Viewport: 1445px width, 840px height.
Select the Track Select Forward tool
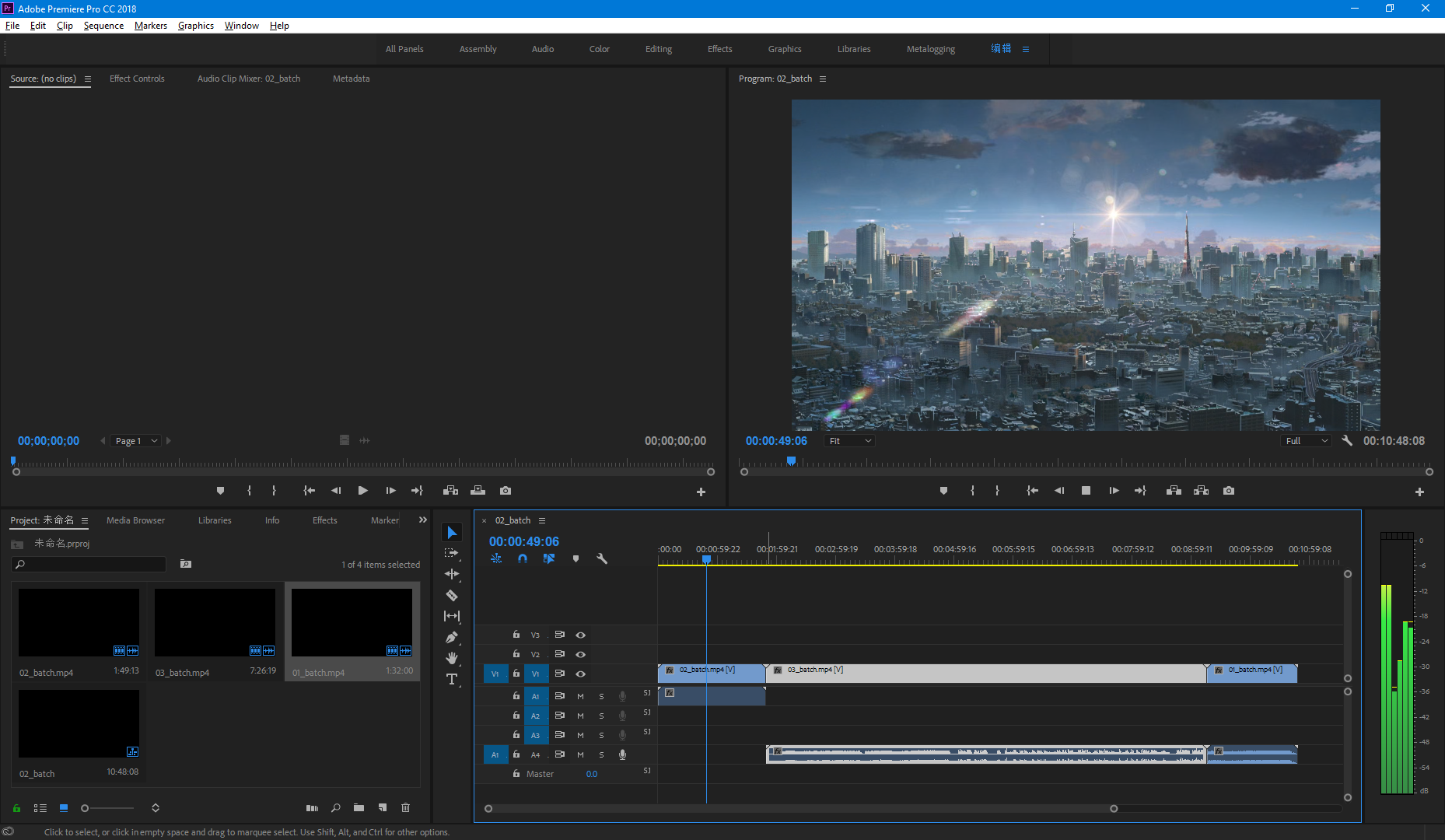[452, 554]
